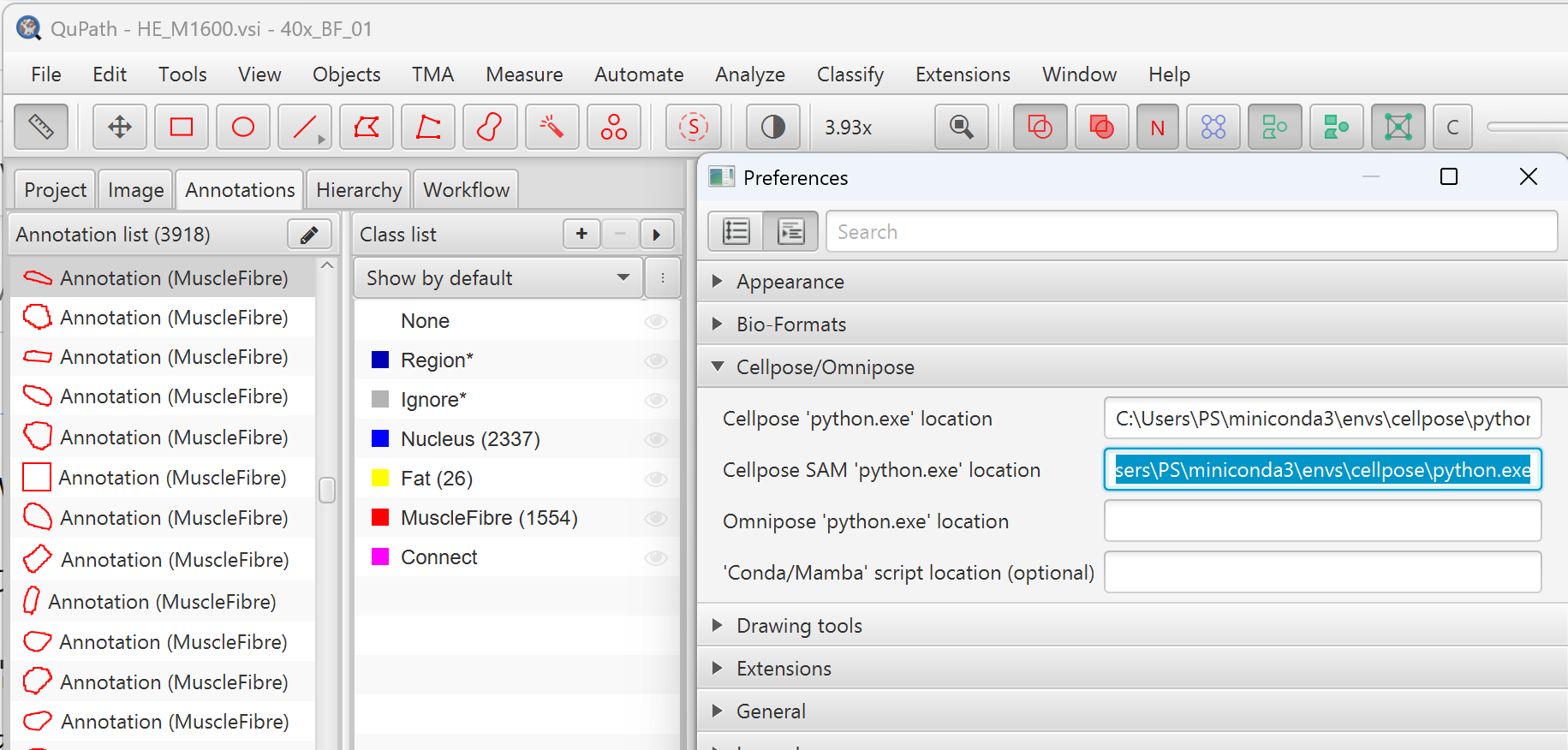Switch to the Workflow tab
This screenshot has width=1568, height=750.
[x=466, y=189]
